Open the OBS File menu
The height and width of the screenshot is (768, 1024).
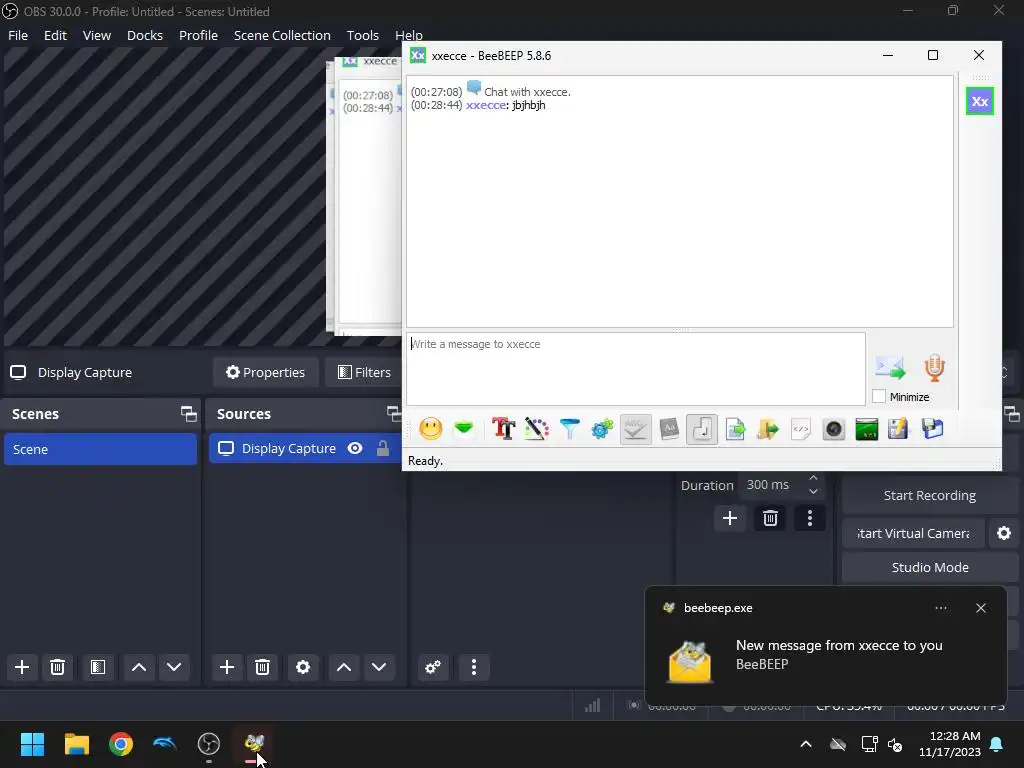click(x=18, y=35)
